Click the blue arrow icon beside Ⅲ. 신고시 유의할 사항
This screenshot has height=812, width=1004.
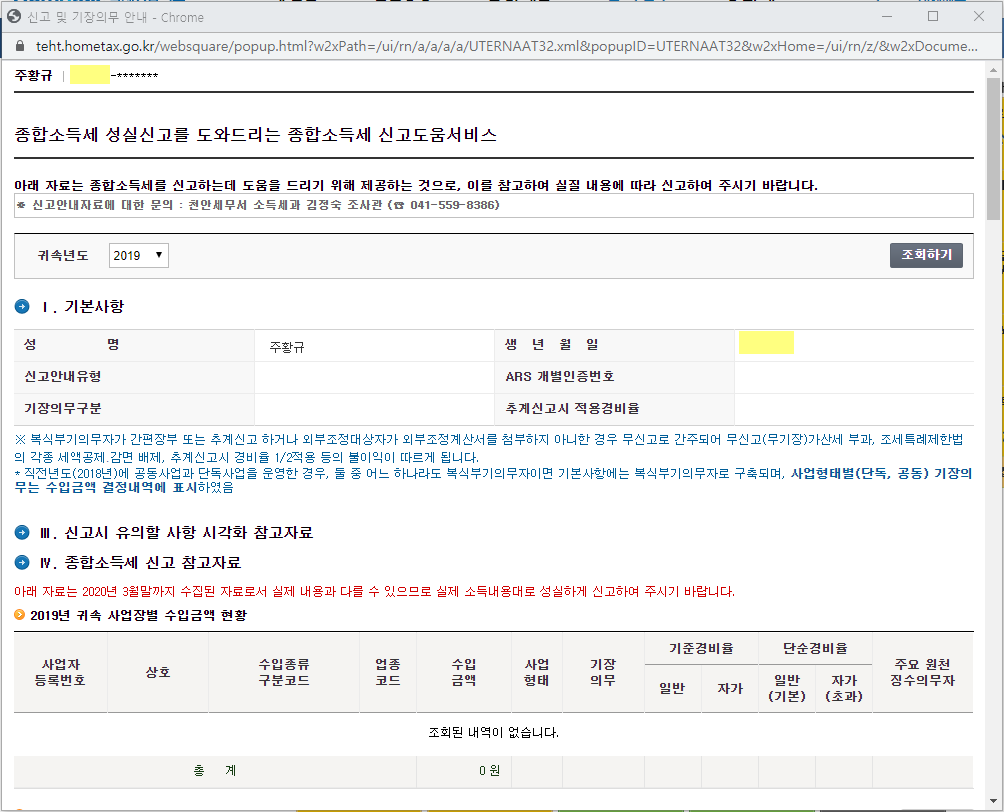point(22,532)
